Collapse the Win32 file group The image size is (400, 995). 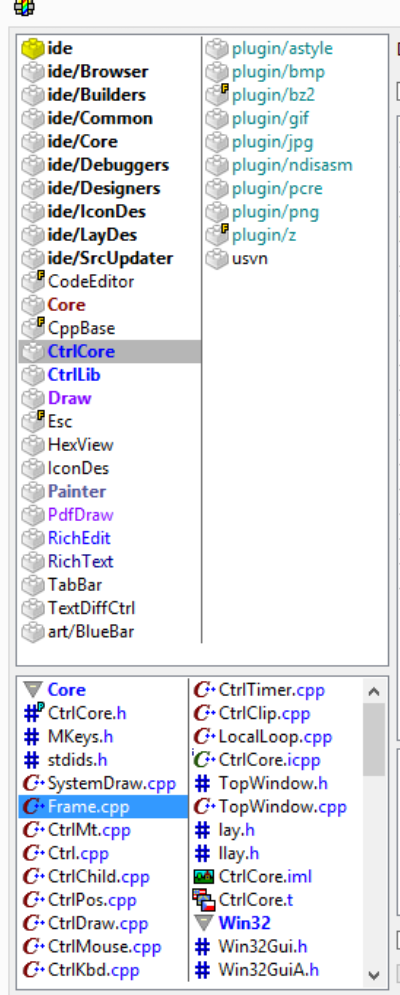coord(204,923)
